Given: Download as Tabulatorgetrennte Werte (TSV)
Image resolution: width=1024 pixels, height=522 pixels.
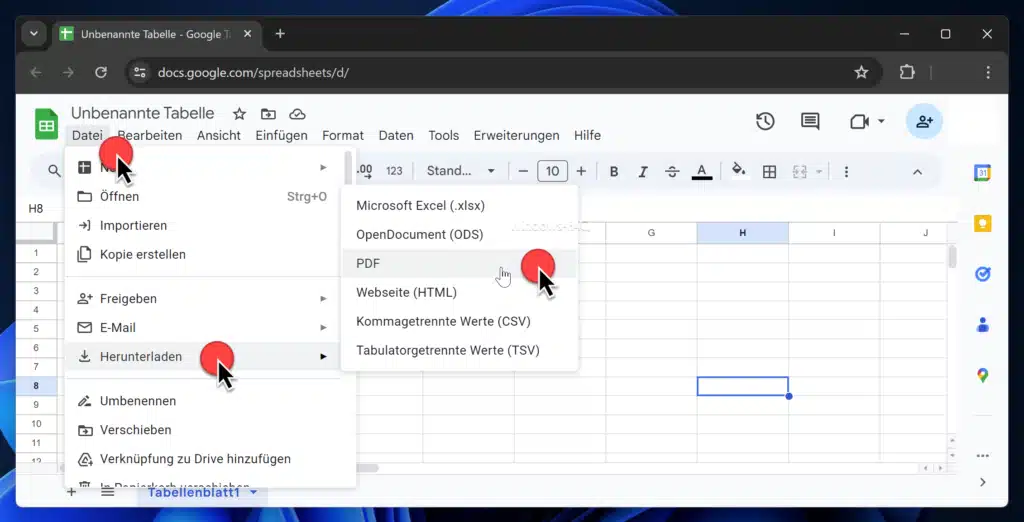Looking at the screenshot, I should tap(460, 350).
